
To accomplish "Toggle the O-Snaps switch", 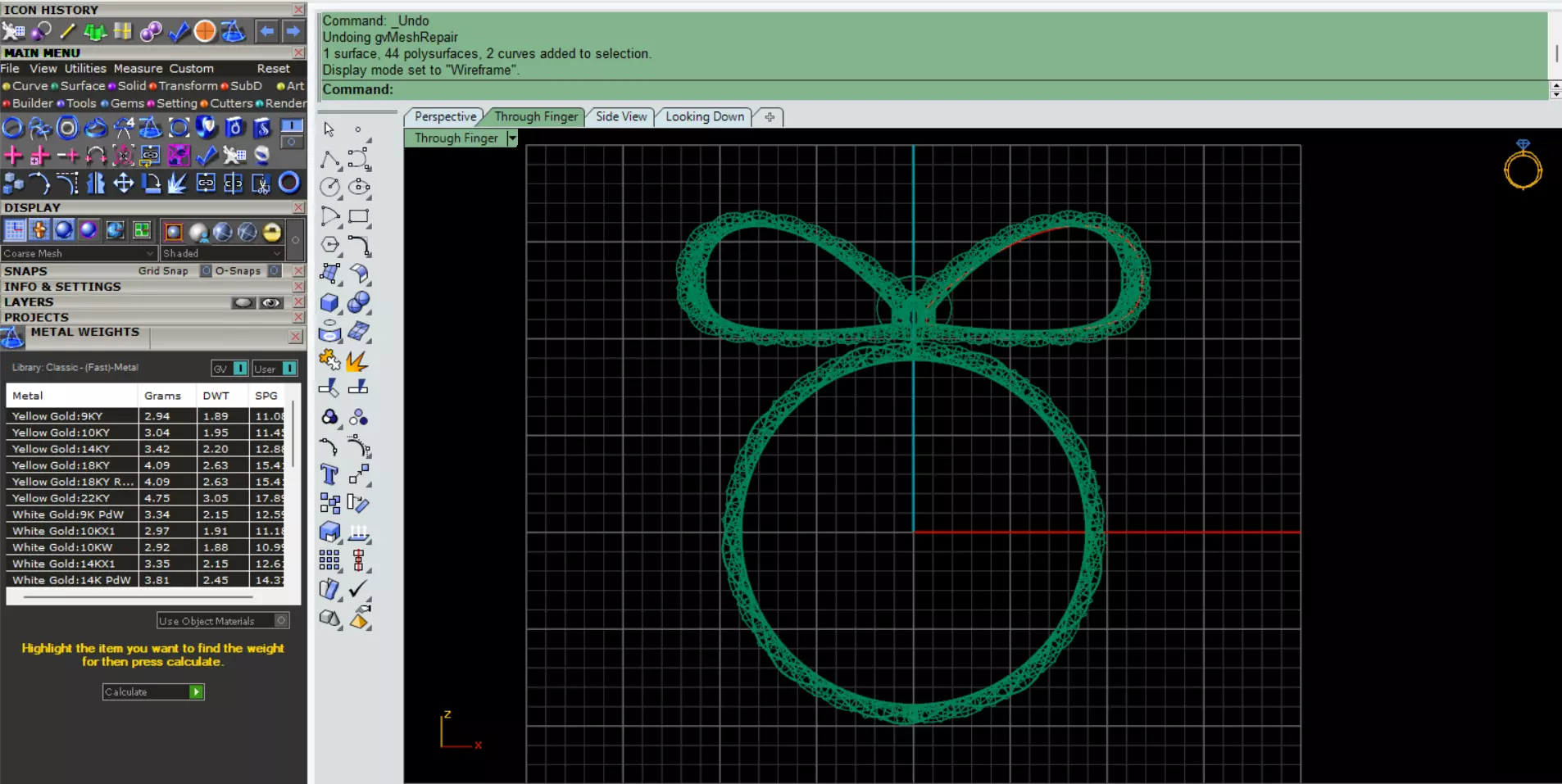I will 275,270.
